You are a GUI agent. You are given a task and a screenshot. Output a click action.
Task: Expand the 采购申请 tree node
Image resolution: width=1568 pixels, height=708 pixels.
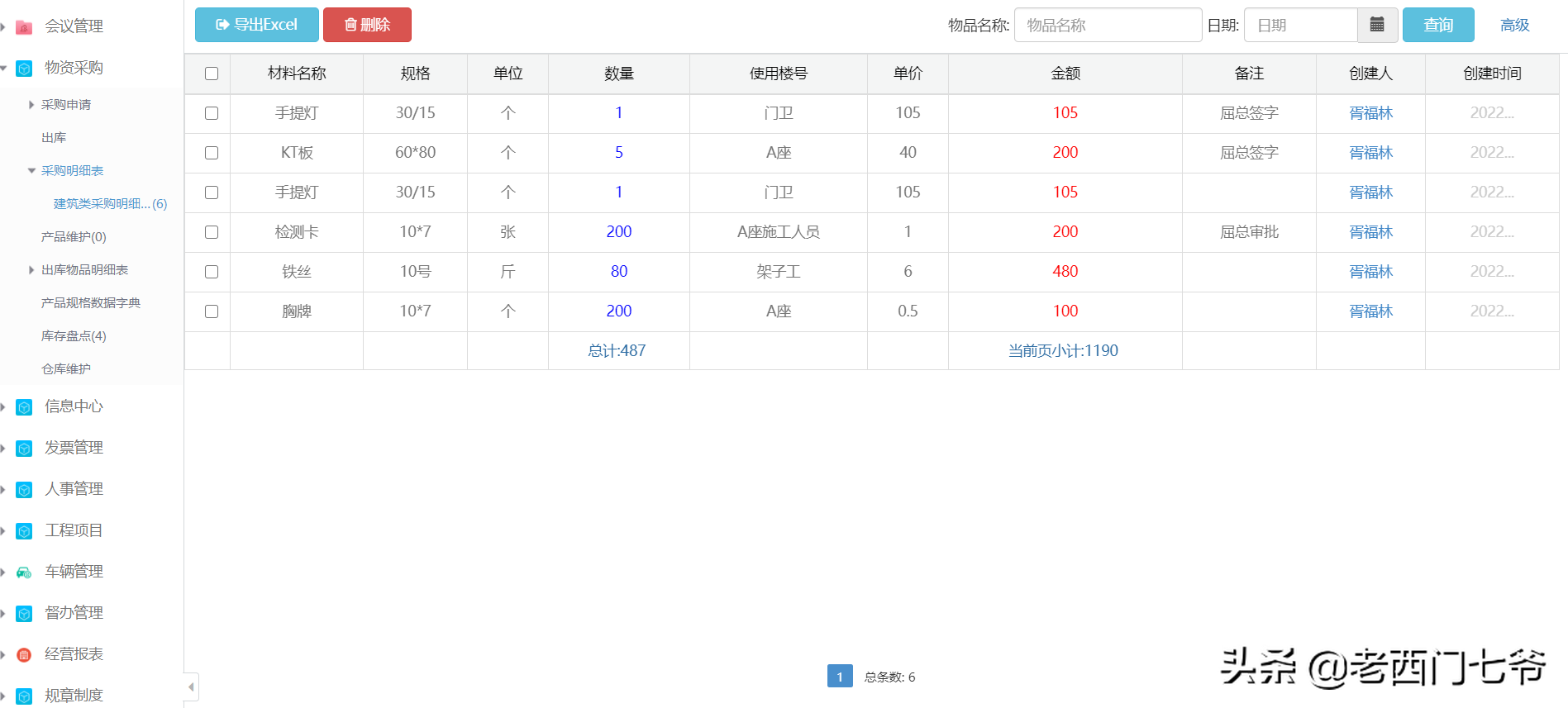31,105
